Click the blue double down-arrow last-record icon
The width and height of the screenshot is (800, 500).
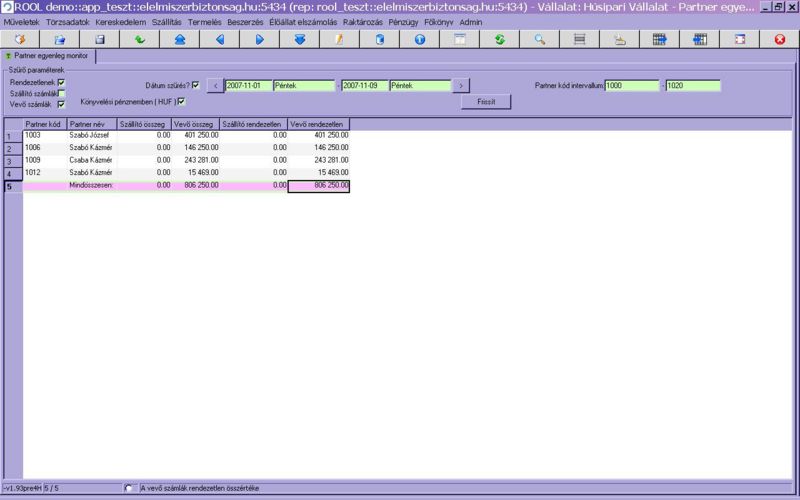tap(299, 39)
